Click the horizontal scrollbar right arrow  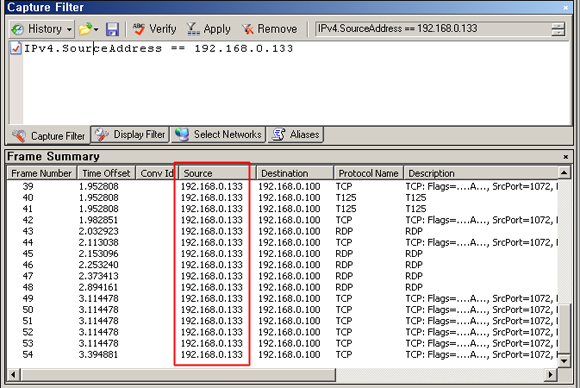[x=550, y=375]
